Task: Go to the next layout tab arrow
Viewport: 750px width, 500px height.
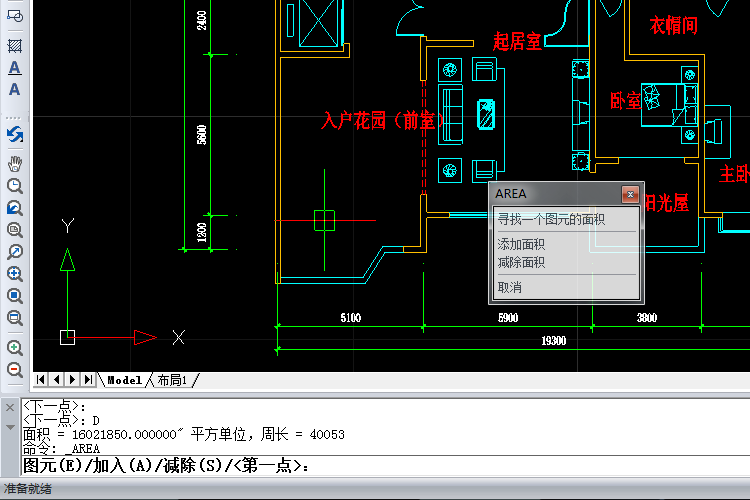Action: 72,379
